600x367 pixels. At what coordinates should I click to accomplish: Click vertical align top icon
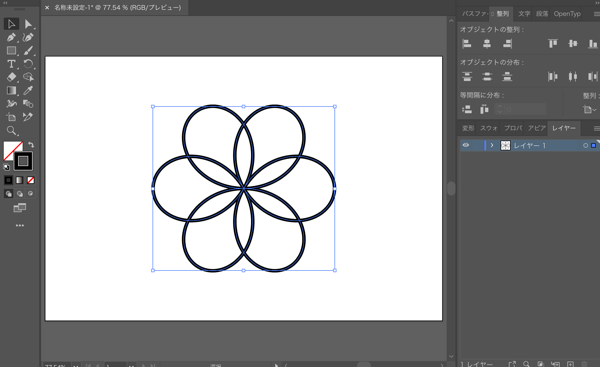tap(553, 44)
